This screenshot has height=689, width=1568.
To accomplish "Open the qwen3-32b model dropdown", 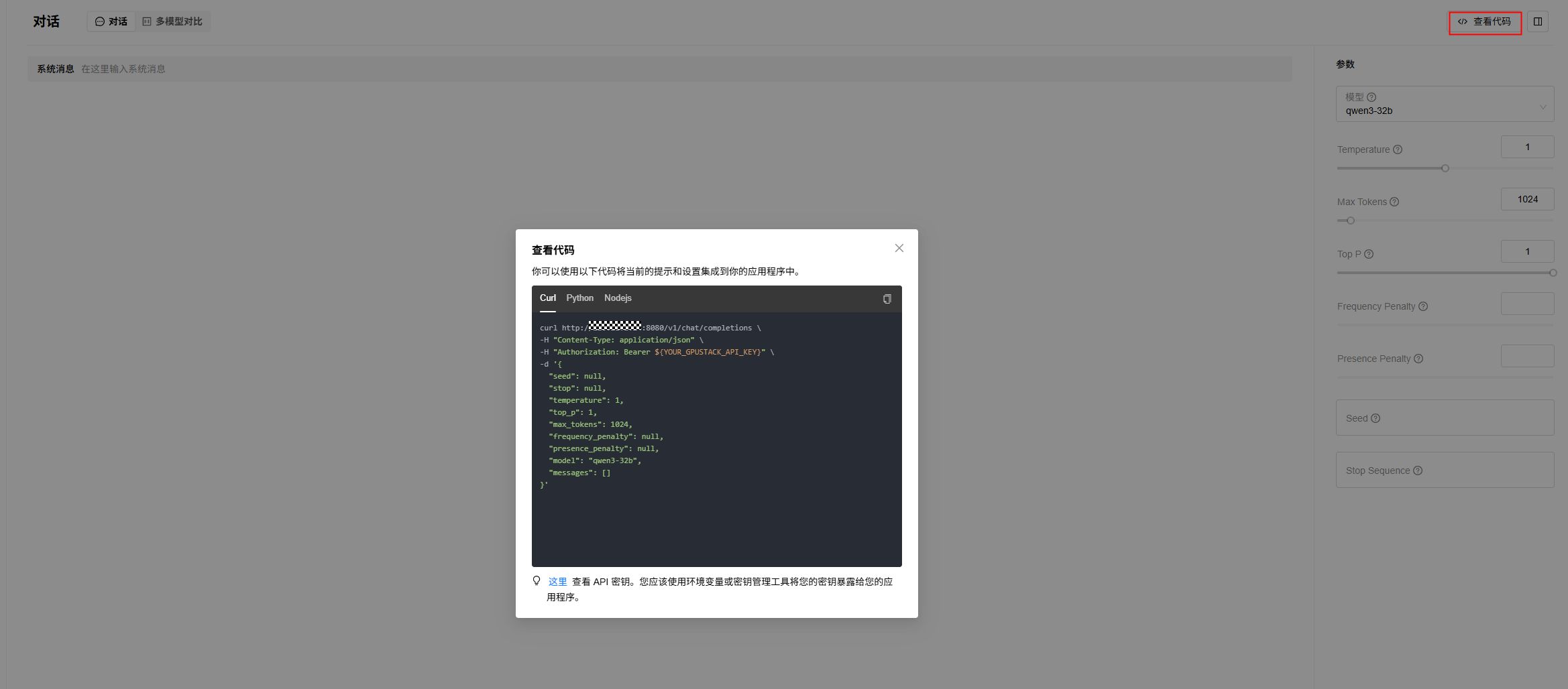I will click(1445, 105).
